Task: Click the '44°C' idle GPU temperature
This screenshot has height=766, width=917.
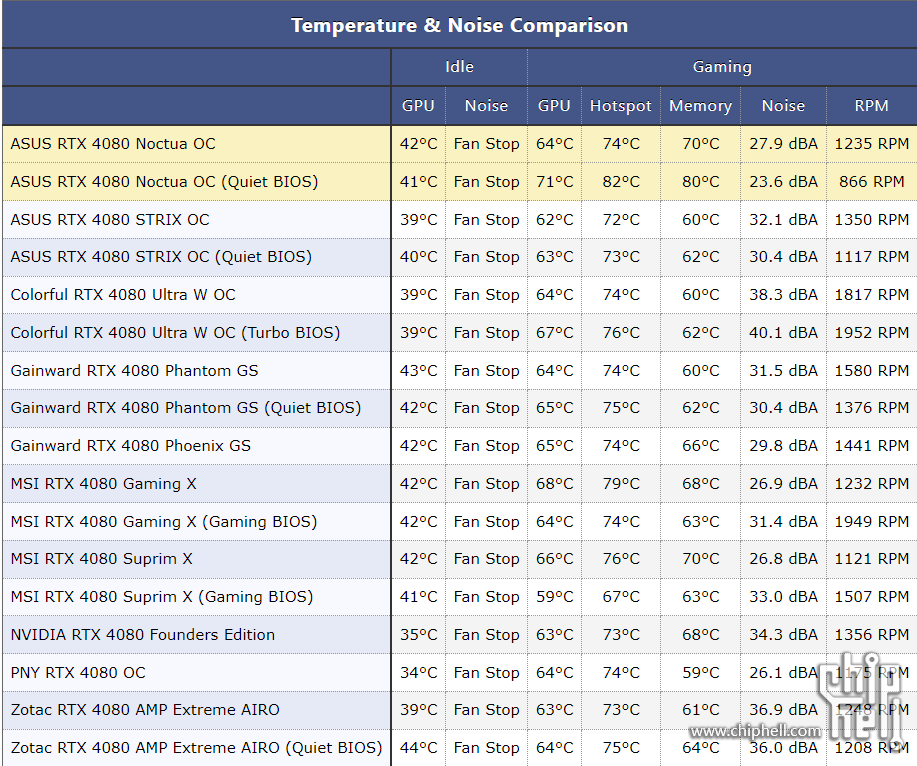Action: 419,748
